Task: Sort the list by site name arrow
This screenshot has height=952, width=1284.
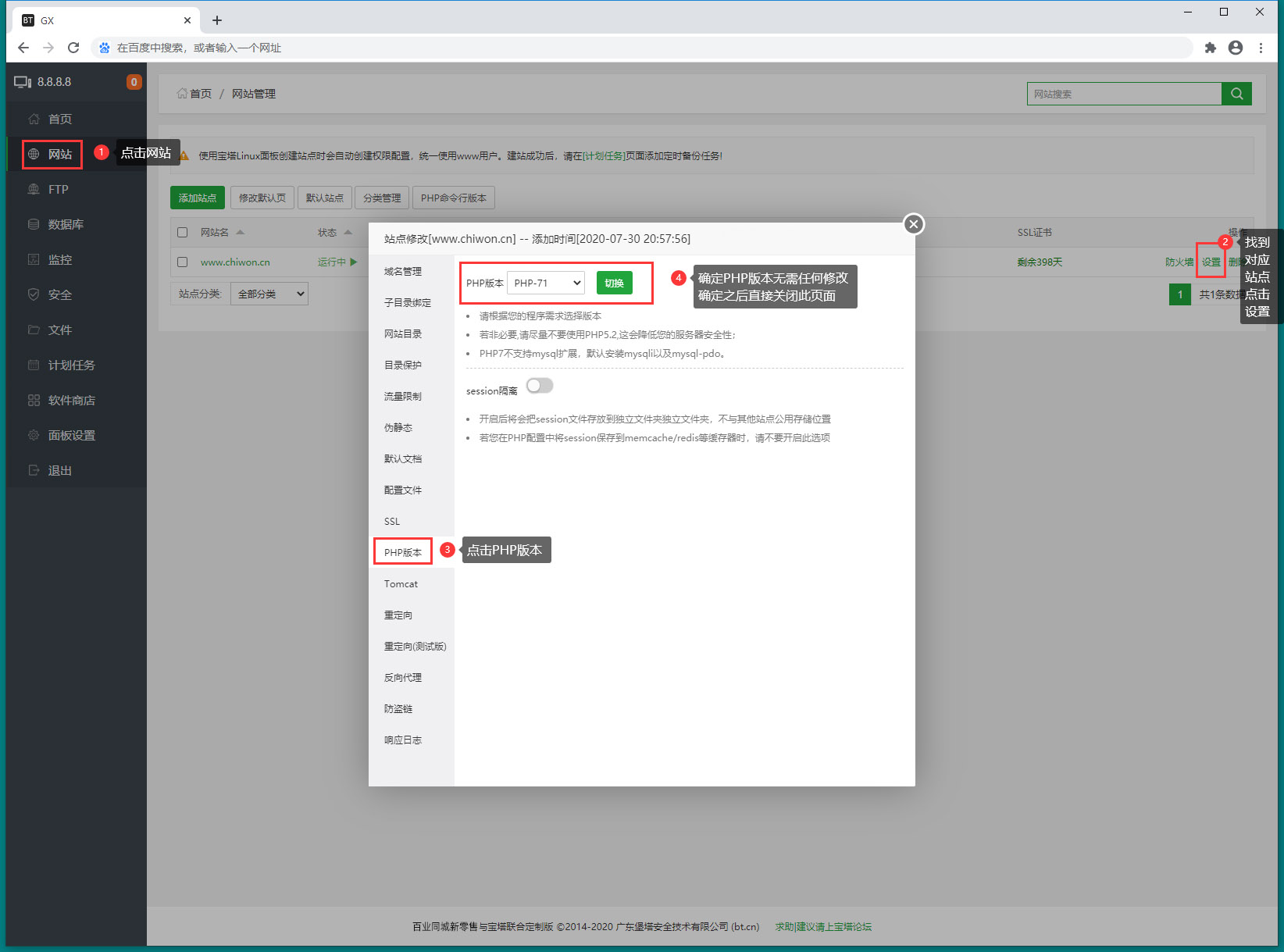Action: point(241,233)
